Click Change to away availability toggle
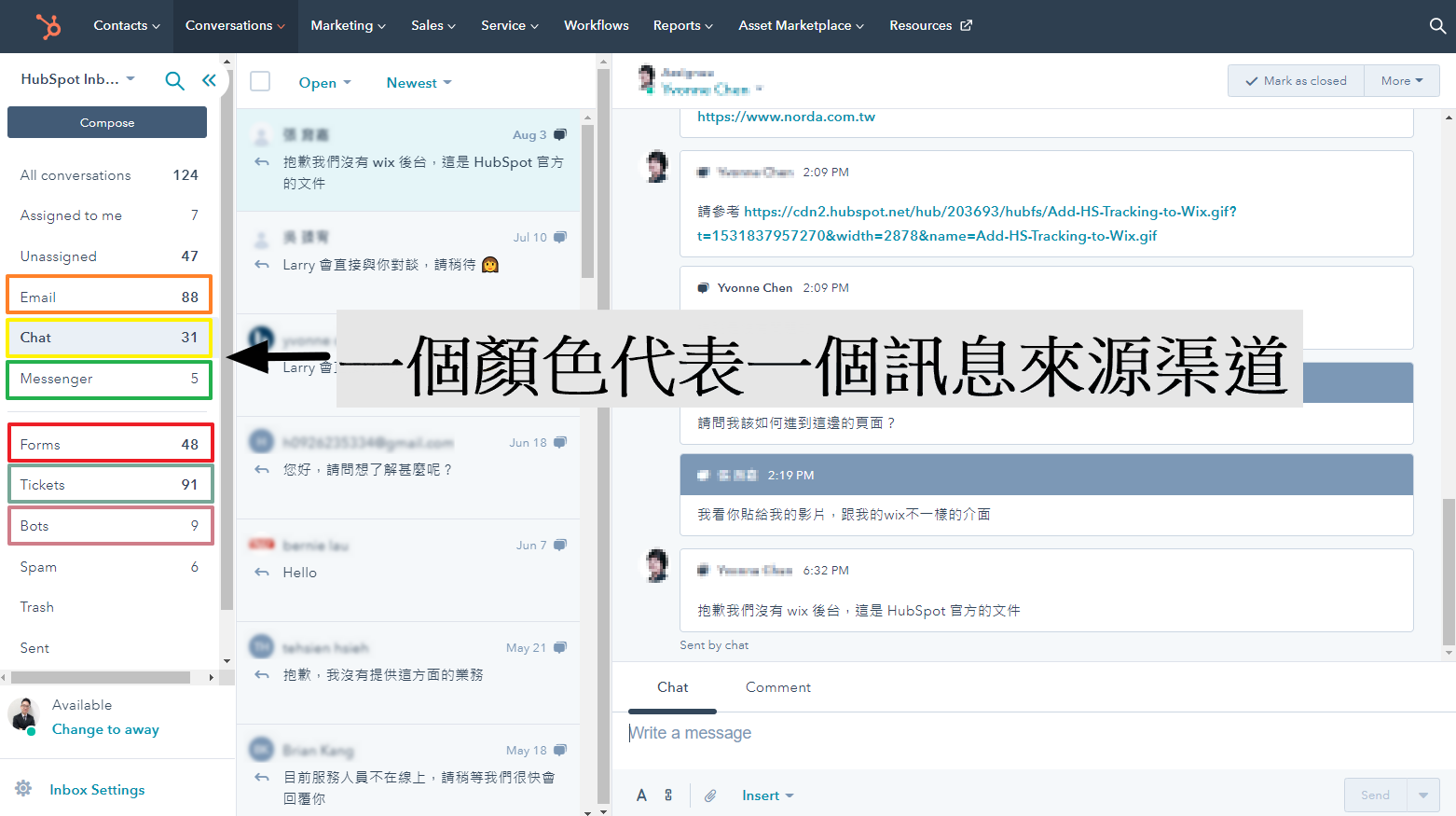 105,729
